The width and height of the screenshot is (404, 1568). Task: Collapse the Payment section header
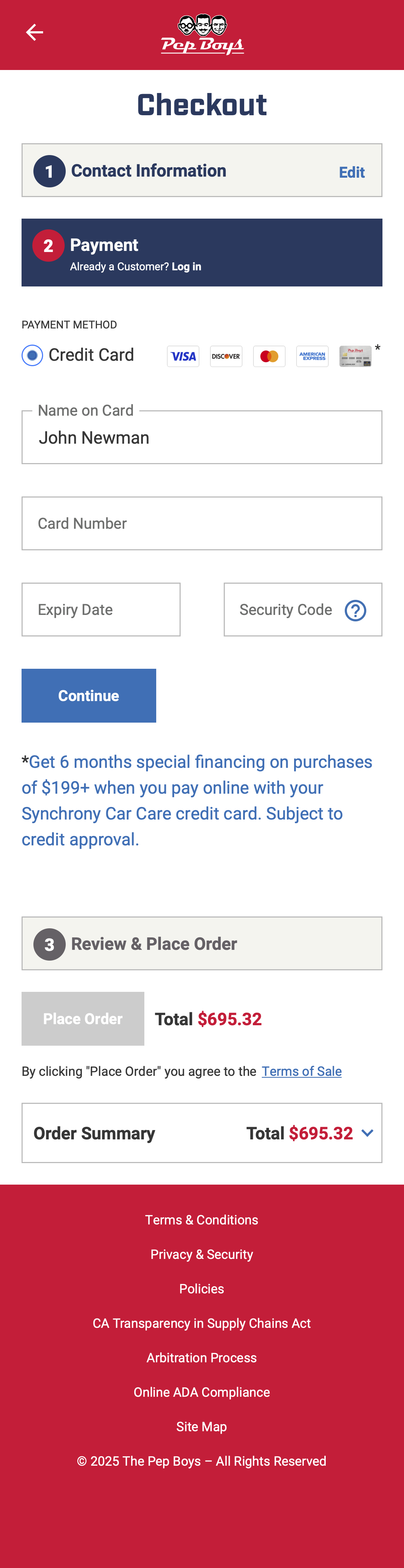[202, 252]
